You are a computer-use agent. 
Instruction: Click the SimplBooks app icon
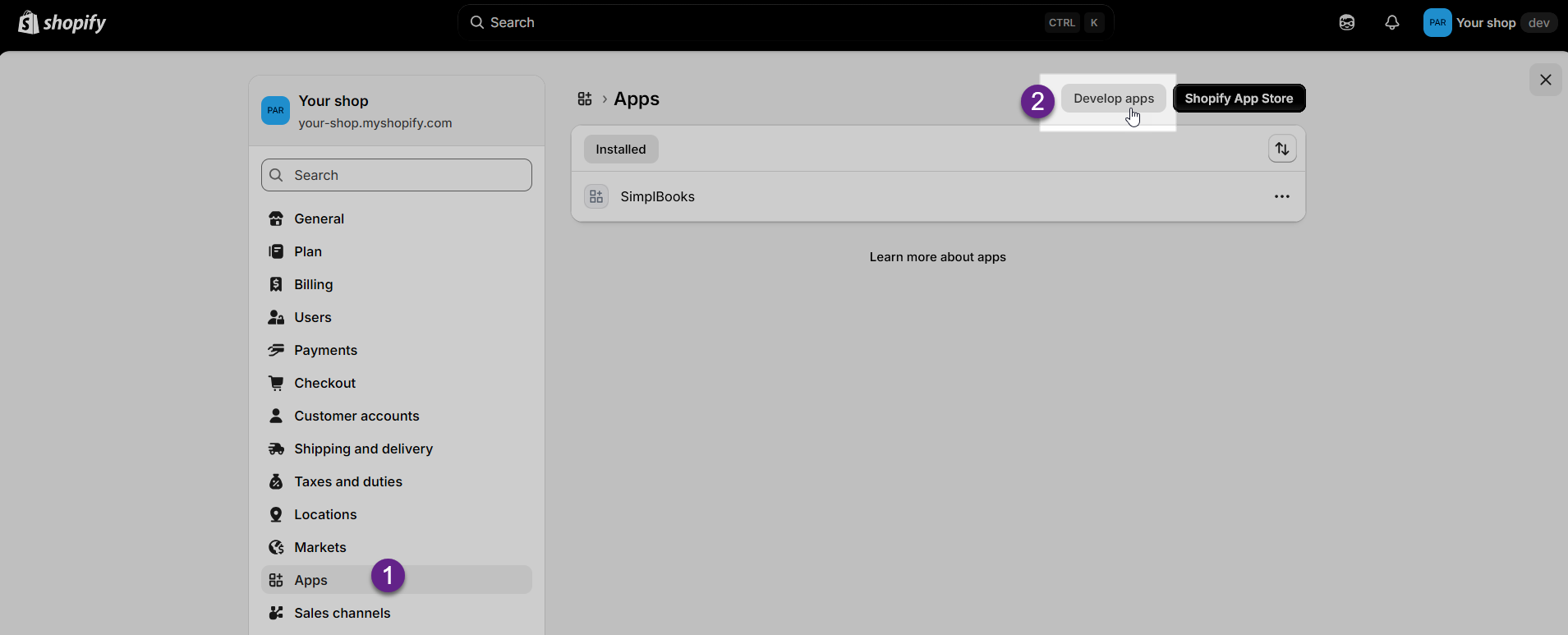point(596,196)
